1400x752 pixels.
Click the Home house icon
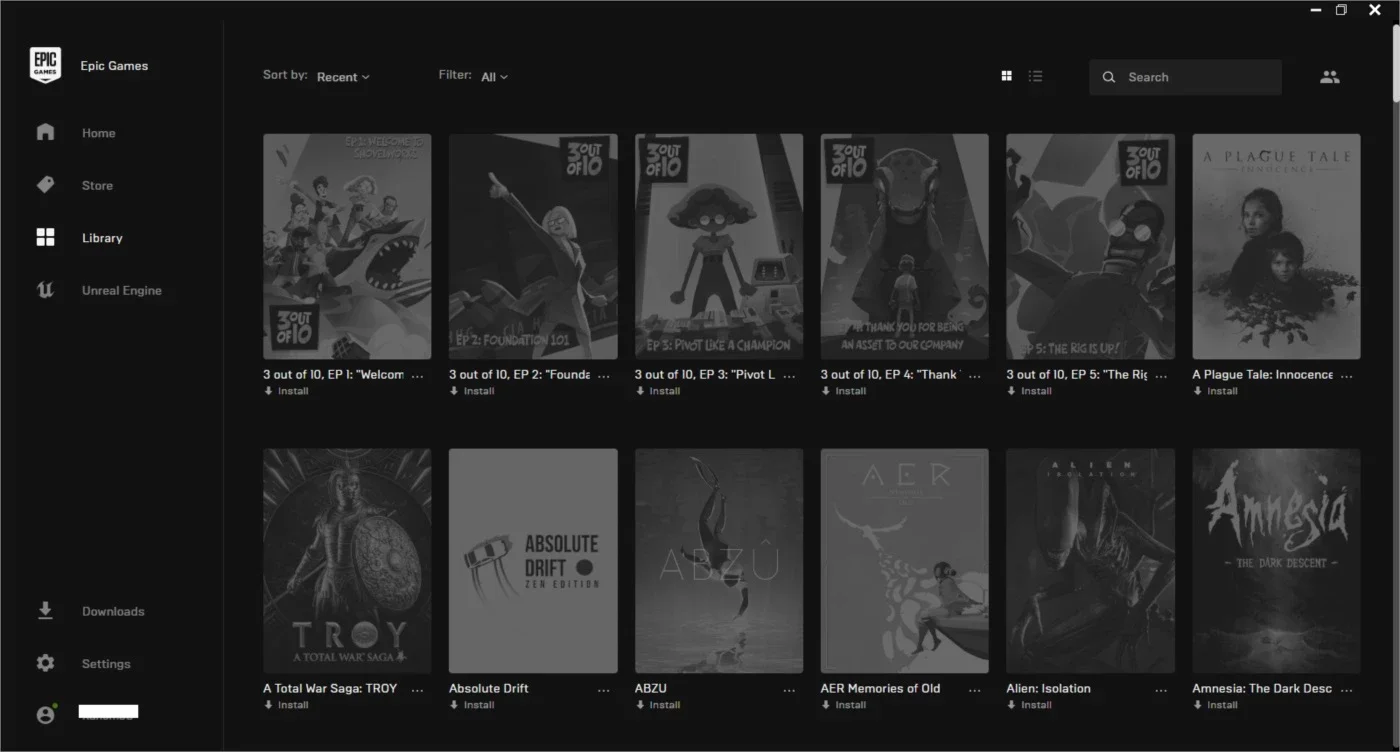tap(45, 132)
